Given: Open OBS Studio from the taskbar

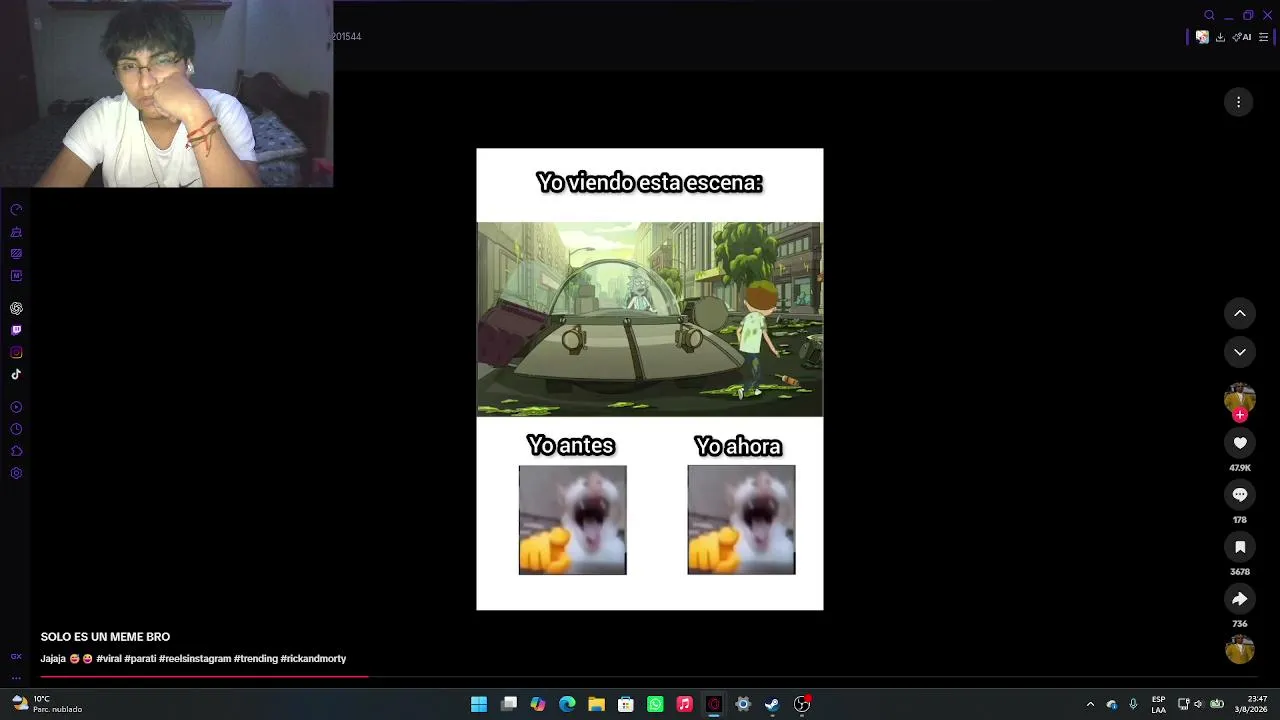Looking at the screenshot, I should pyautogui.click(x=801, y=704).
